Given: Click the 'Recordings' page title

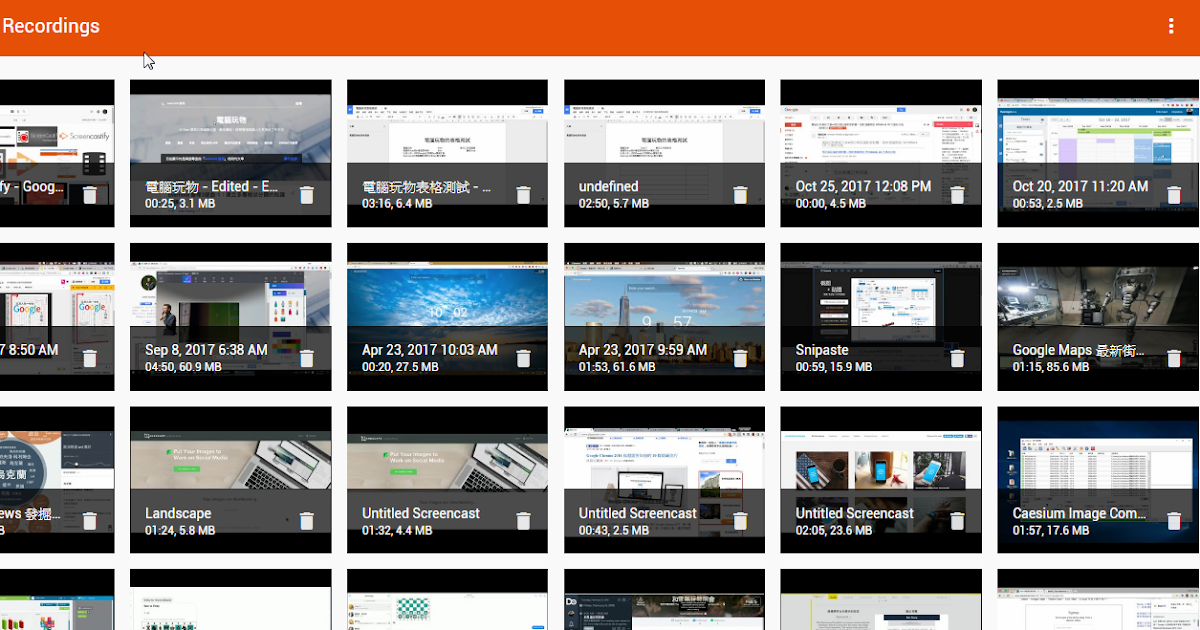Looking at the screenshot, I should (x=51, y=26).
